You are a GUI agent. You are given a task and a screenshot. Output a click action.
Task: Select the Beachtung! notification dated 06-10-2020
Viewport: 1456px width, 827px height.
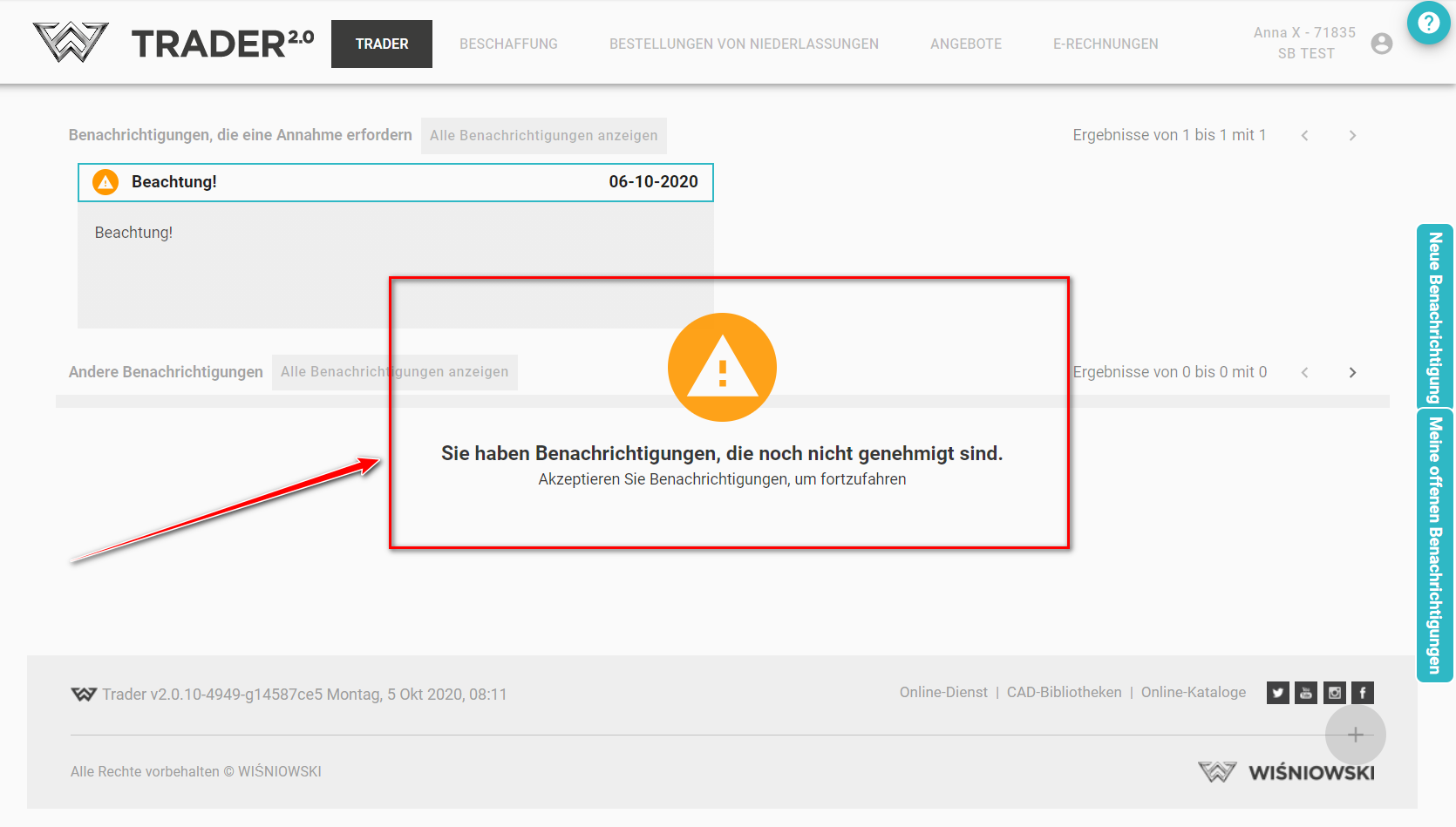[395, 182]
